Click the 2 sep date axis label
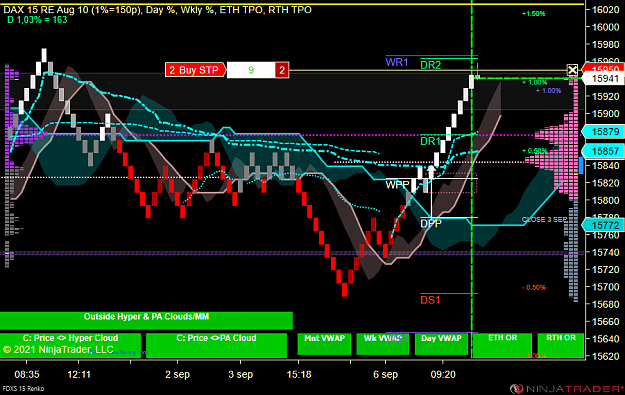This screenshot has width=625, height=395. (x=177, y=375)
